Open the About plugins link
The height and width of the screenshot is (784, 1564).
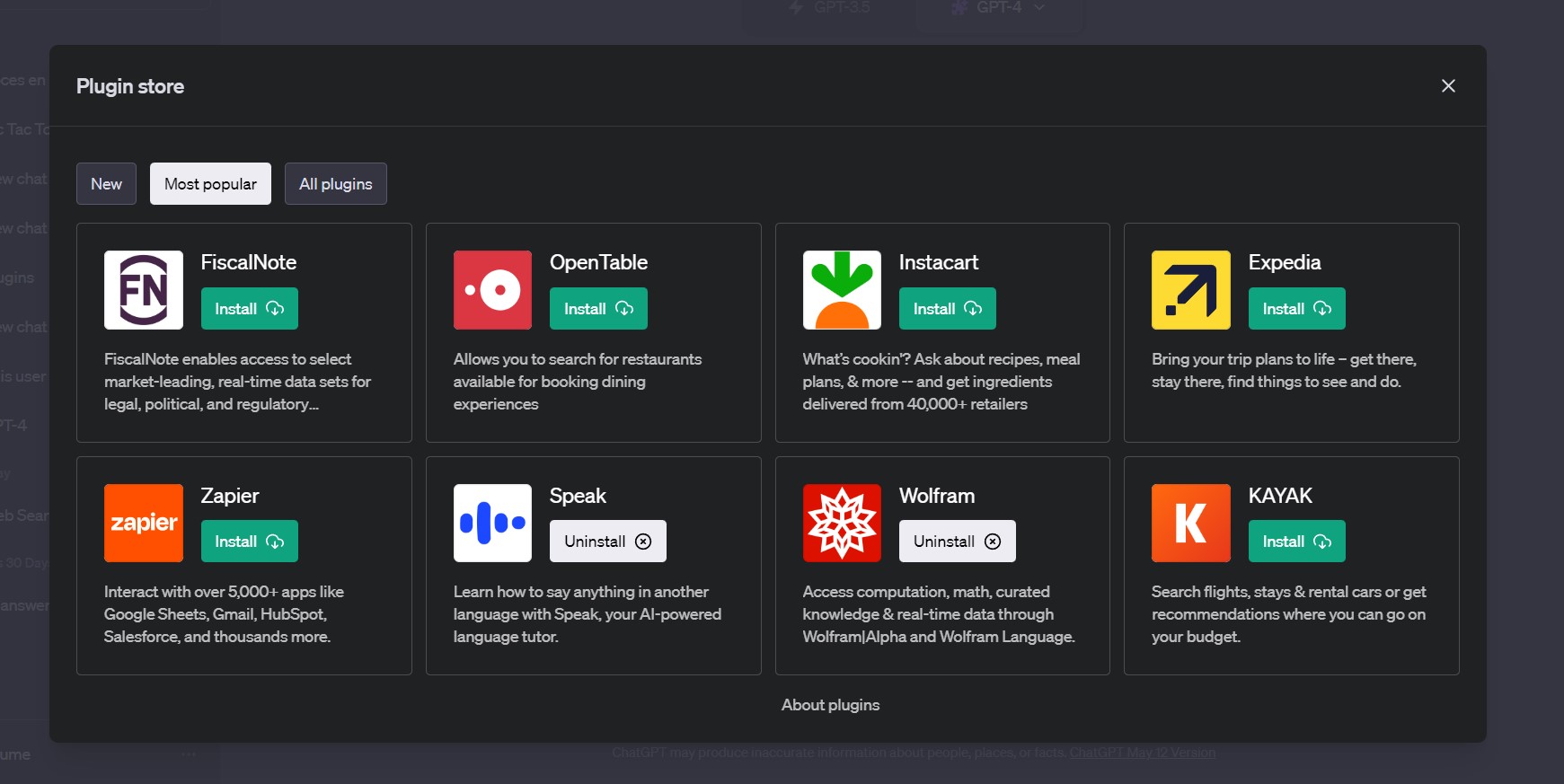pyautogui.click(x=831, y=705)
